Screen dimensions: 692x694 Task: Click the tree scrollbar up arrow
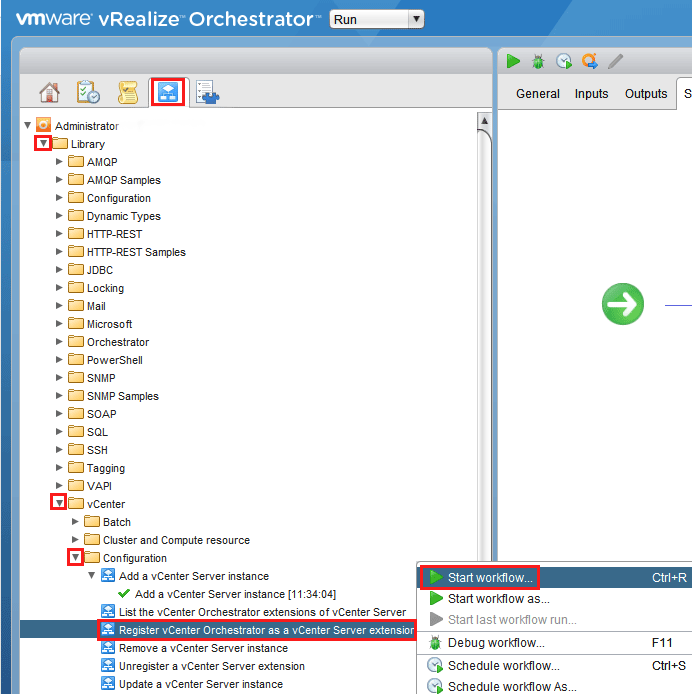point(484,121)
